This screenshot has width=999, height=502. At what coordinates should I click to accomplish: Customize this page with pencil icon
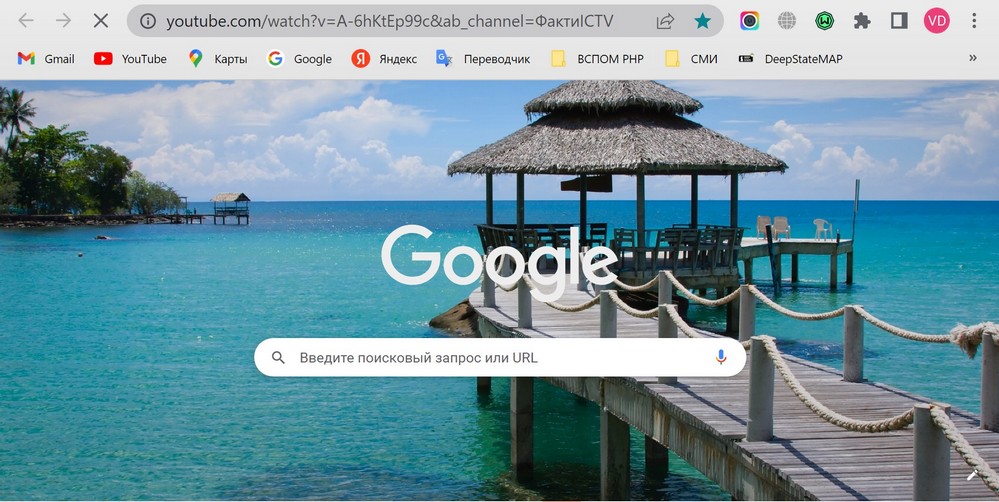[x=973, y=475]
